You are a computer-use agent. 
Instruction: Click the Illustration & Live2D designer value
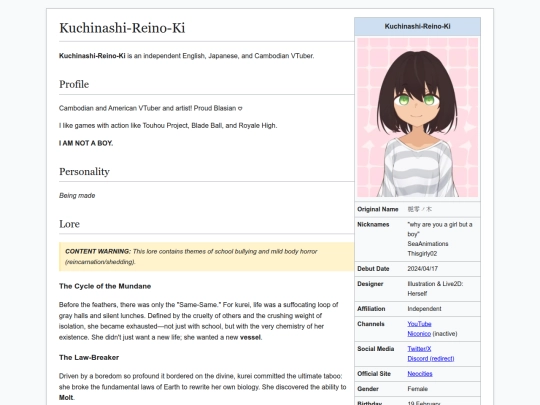[x=435, y=289]
